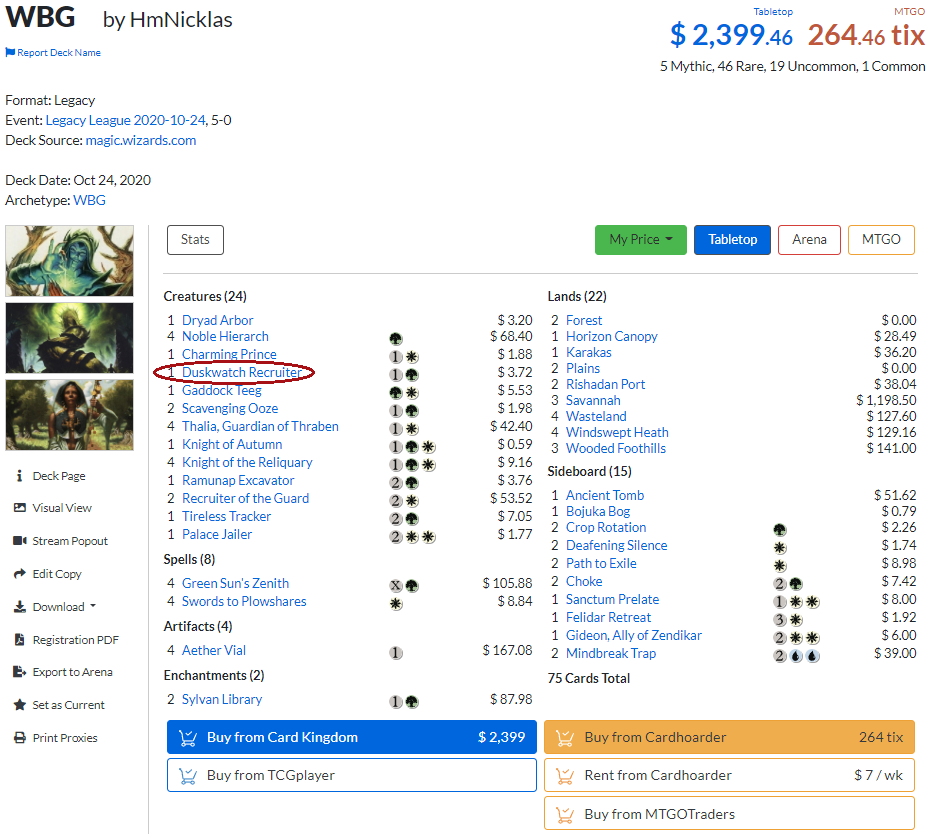
Task: Open the Stats button
Action: tap(195, 239)
